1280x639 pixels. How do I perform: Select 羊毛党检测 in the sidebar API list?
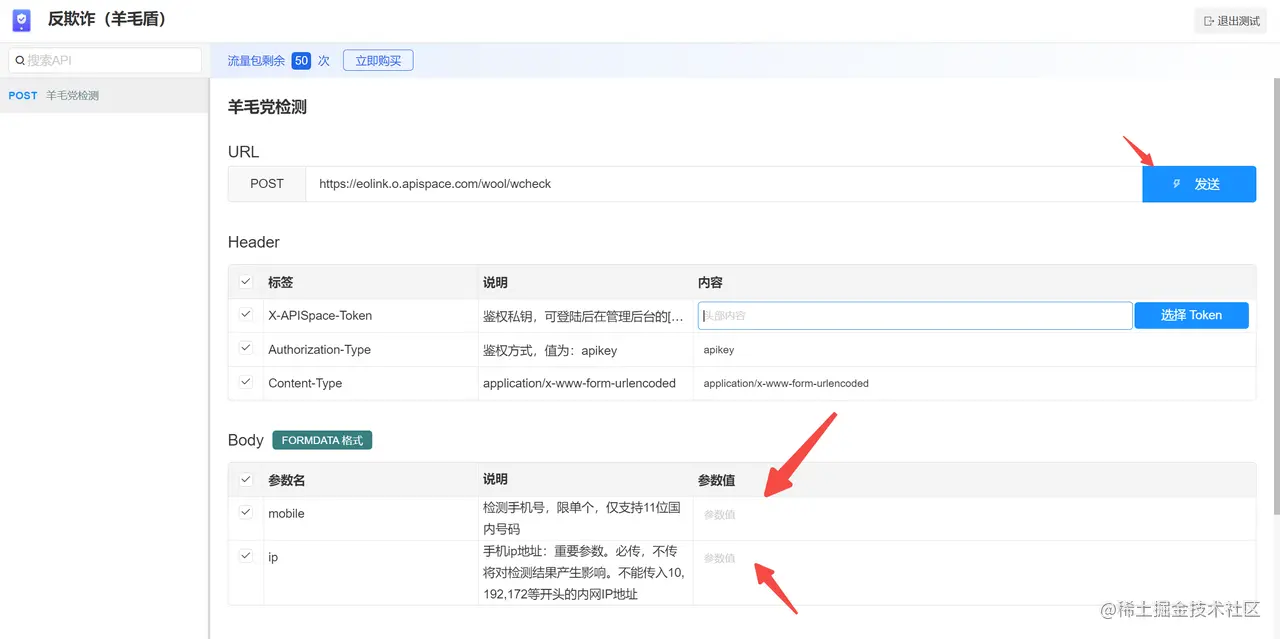(74, 95)
